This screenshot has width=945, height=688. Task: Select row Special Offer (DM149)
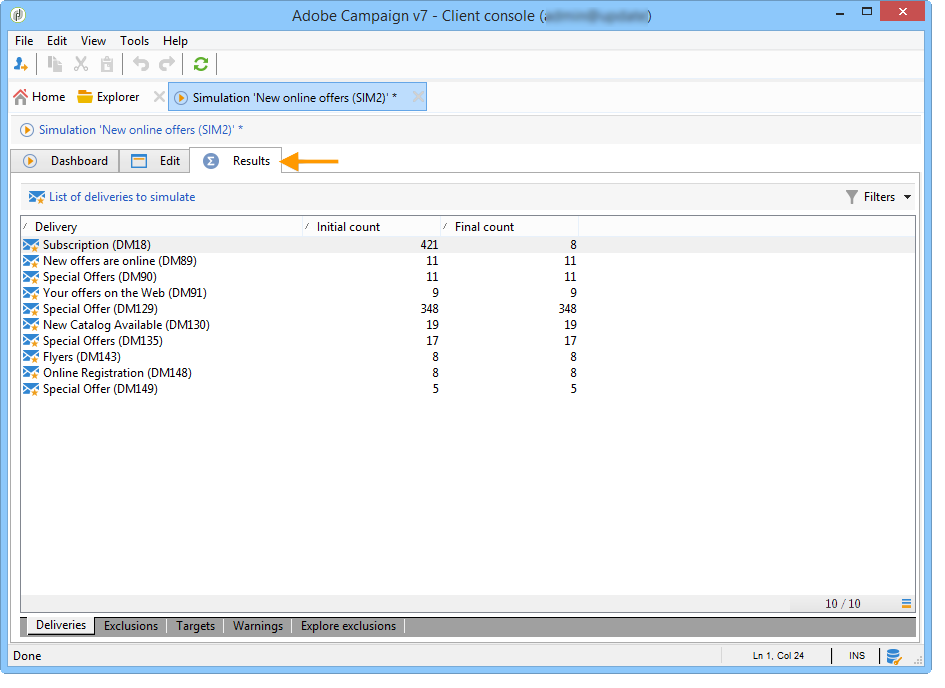tap(468, 390)
